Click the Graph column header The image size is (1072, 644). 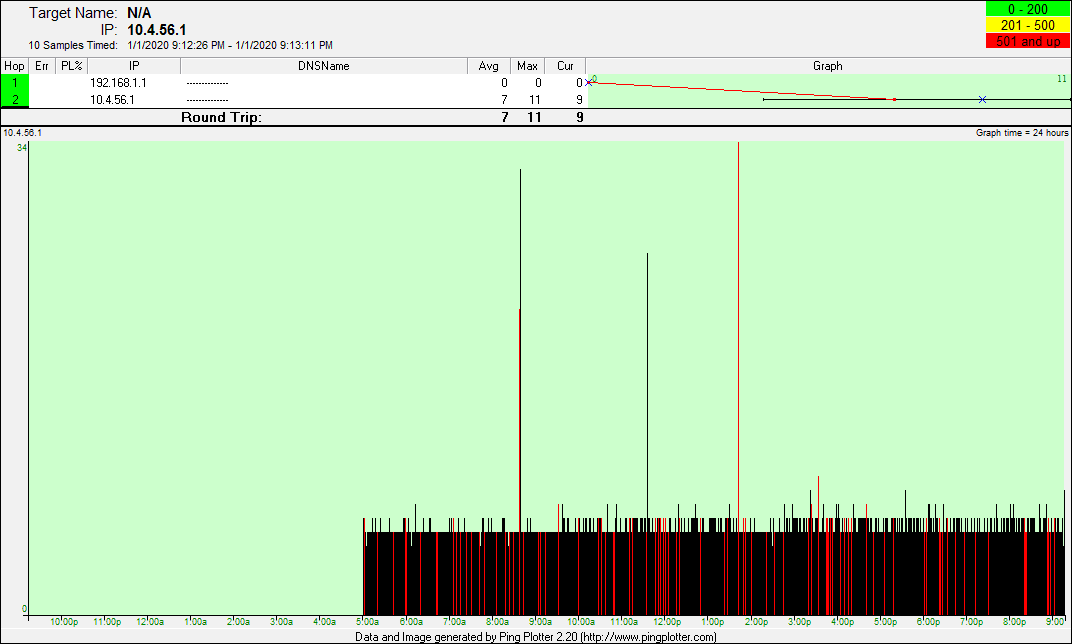point(827,66)
